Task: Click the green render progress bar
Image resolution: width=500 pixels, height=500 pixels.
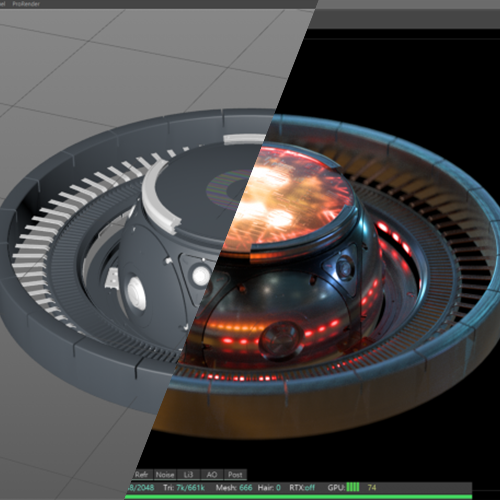Action: (x=298, y=497)
